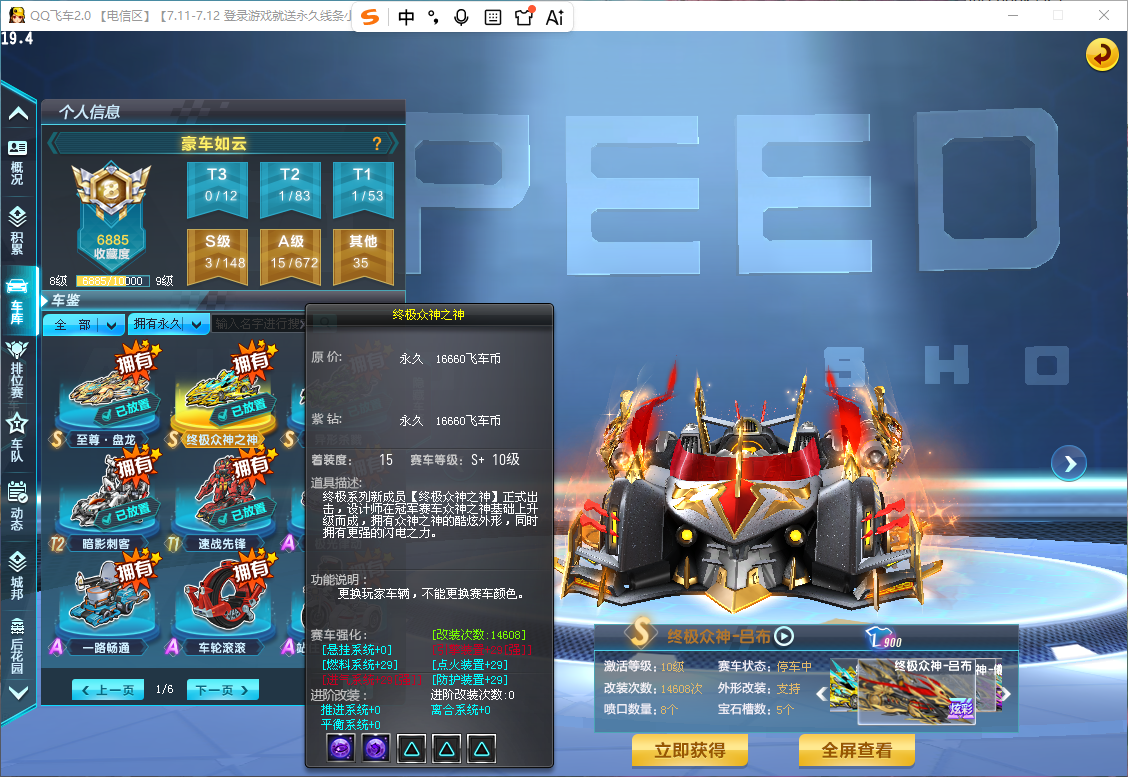Click the question mark help icon
1128x777 pixels.
tap(376, 143)
